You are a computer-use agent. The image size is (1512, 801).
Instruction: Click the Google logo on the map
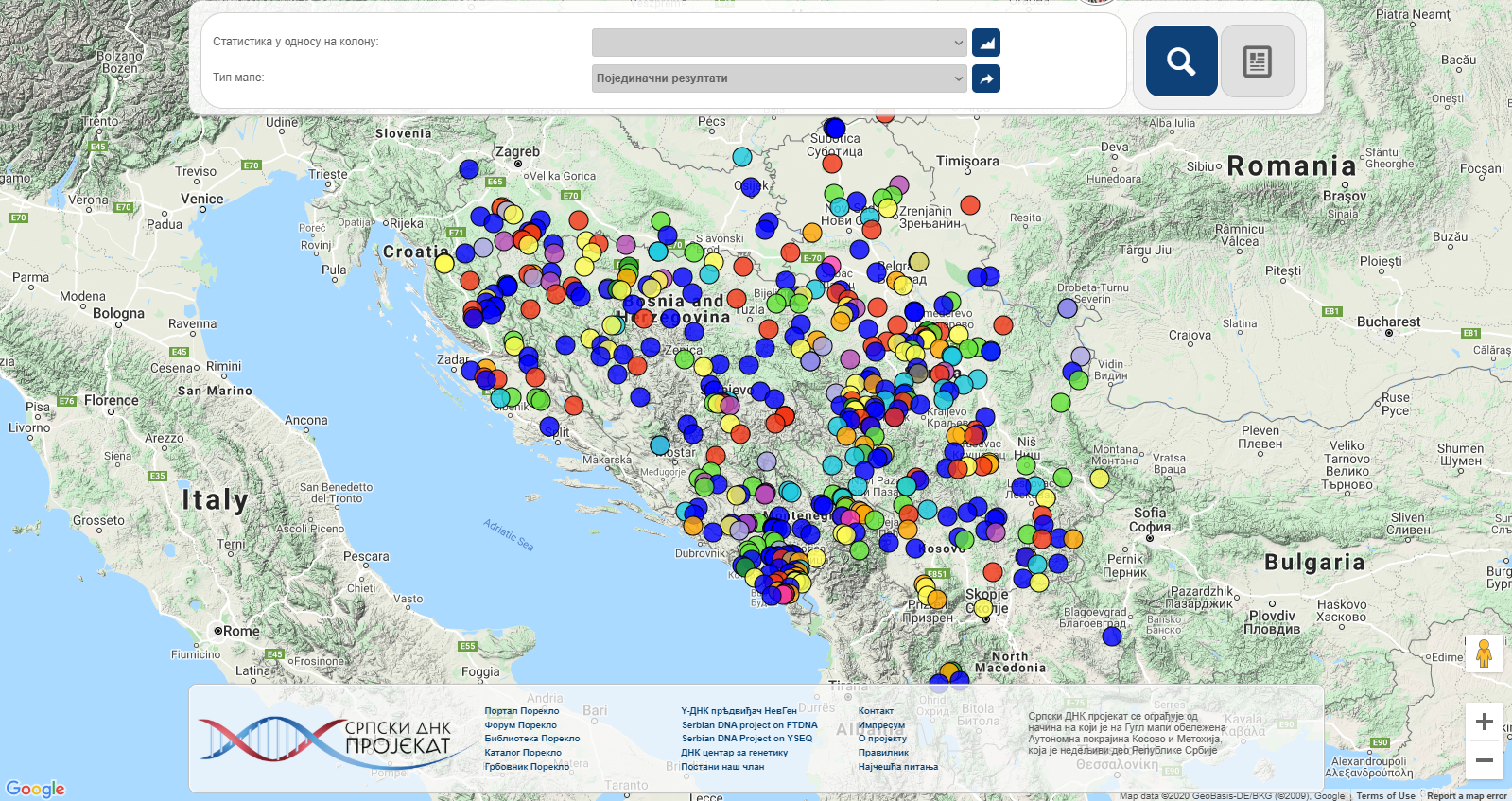tap(35, 789)
